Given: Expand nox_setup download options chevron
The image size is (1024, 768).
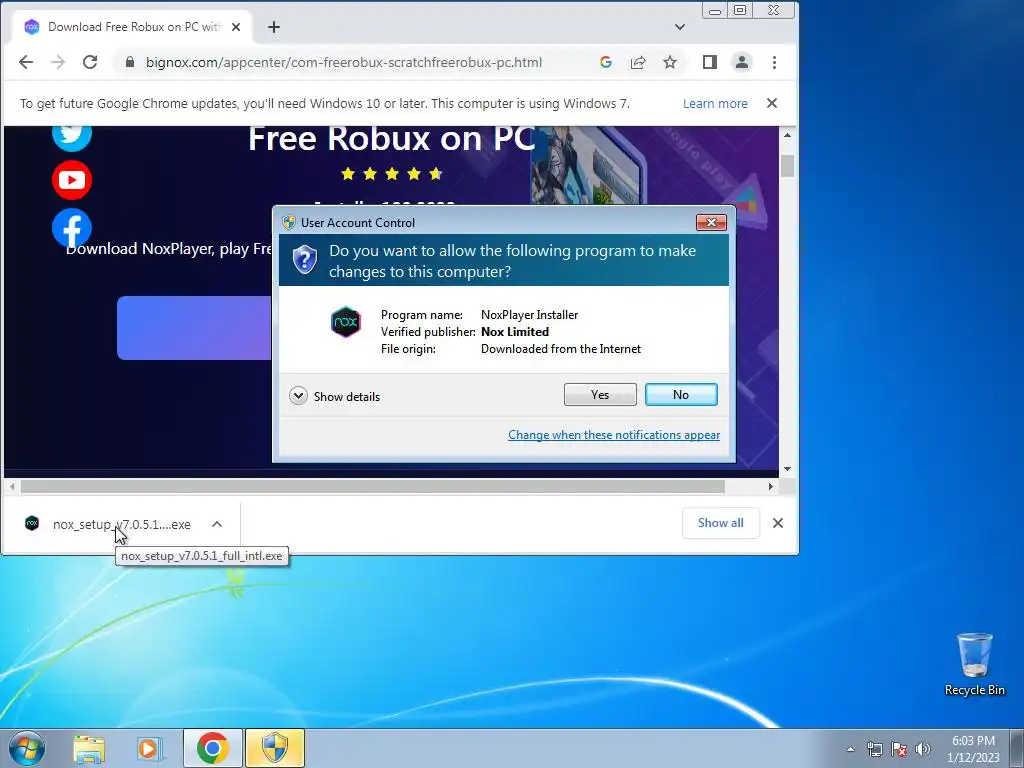Looking at the screenshot, I should tap(217, 524).
